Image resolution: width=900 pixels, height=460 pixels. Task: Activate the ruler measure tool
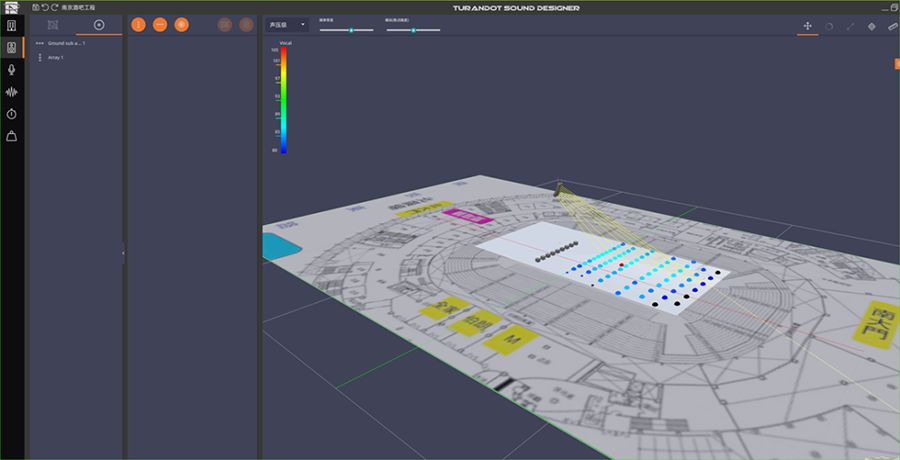[892, 26]
